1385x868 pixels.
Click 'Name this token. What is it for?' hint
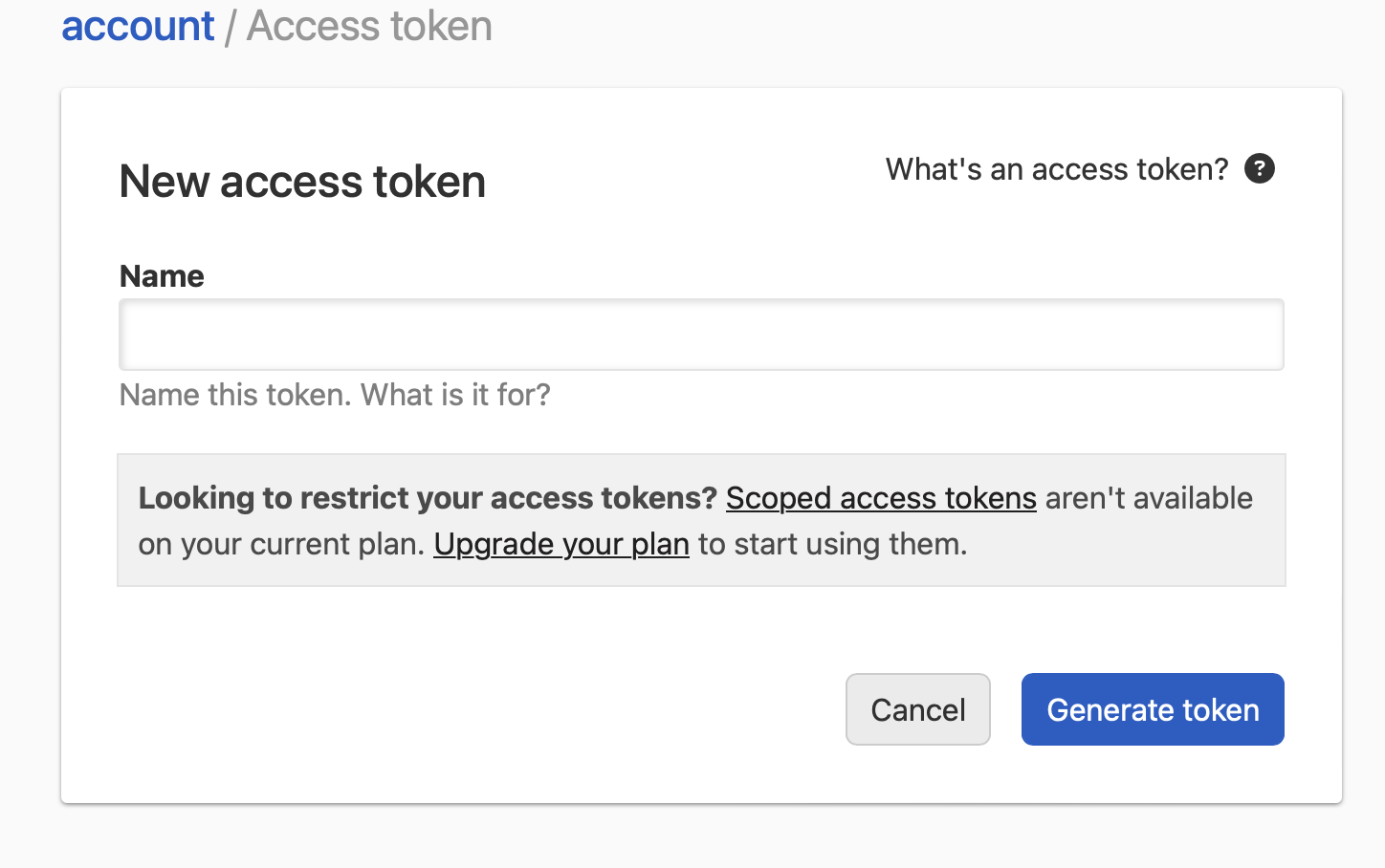click(x=334, y=395)
